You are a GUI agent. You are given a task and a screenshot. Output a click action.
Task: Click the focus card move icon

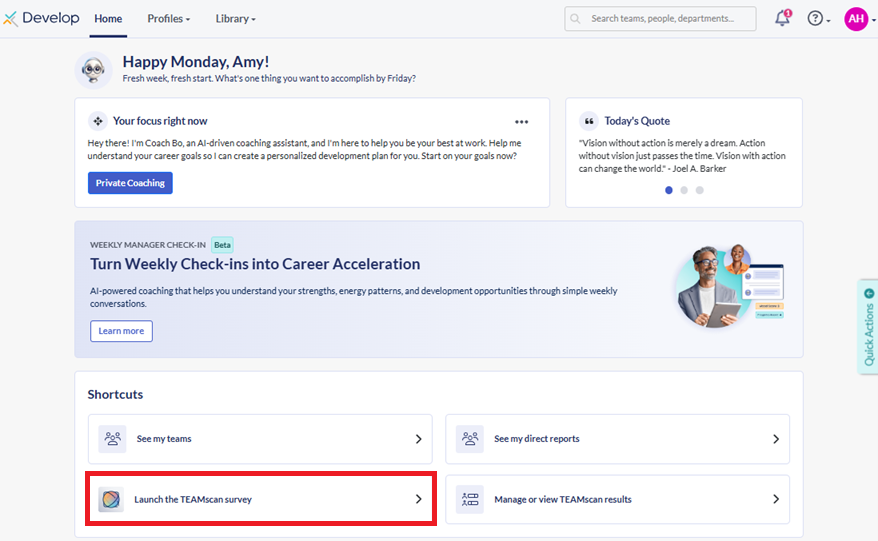pyautogui.click(x=98, y=121)
